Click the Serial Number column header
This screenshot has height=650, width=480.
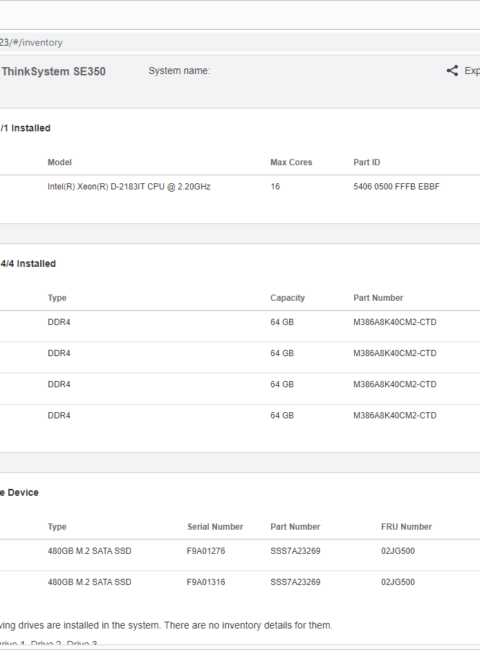tap(215, 526)
